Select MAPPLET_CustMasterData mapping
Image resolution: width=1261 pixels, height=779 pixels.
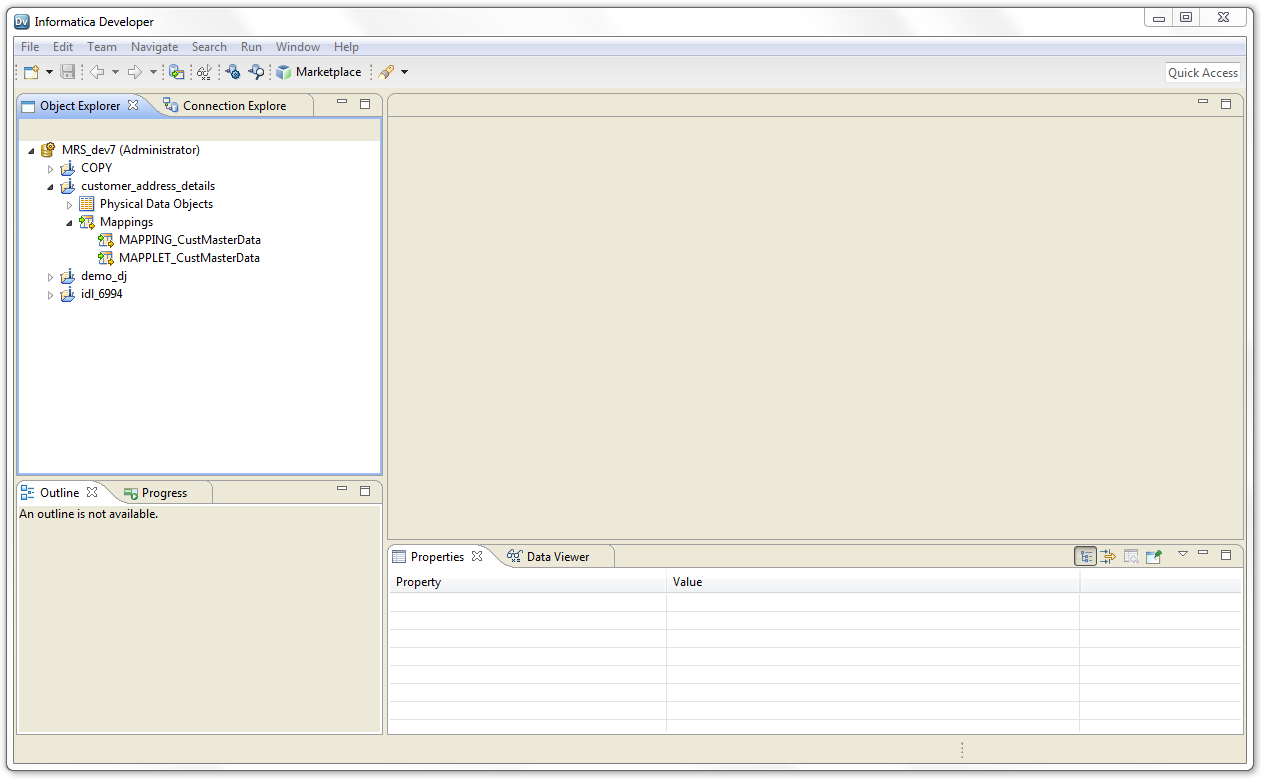click(x=189, y=258)
